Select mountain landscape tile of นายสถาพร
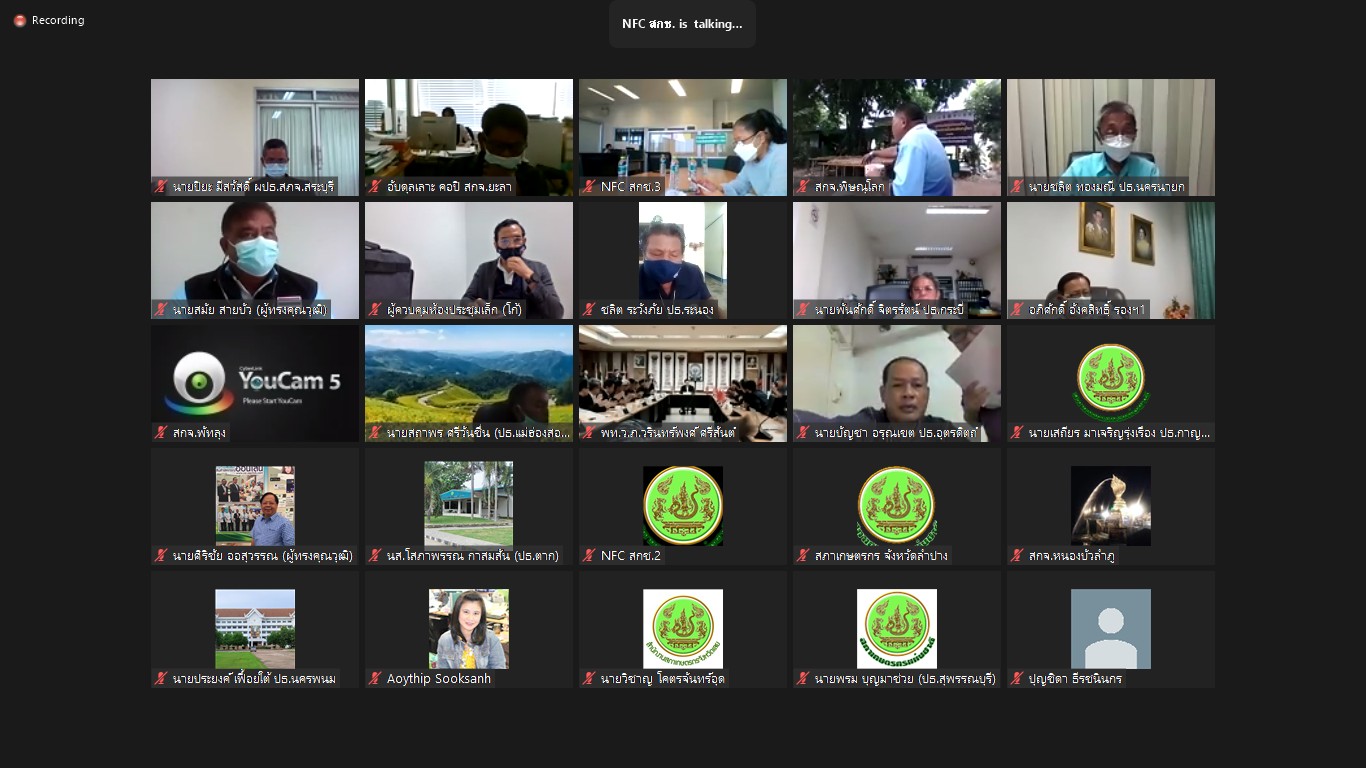Viewport: 1366px width, 768px height. (x=469, y=383)
